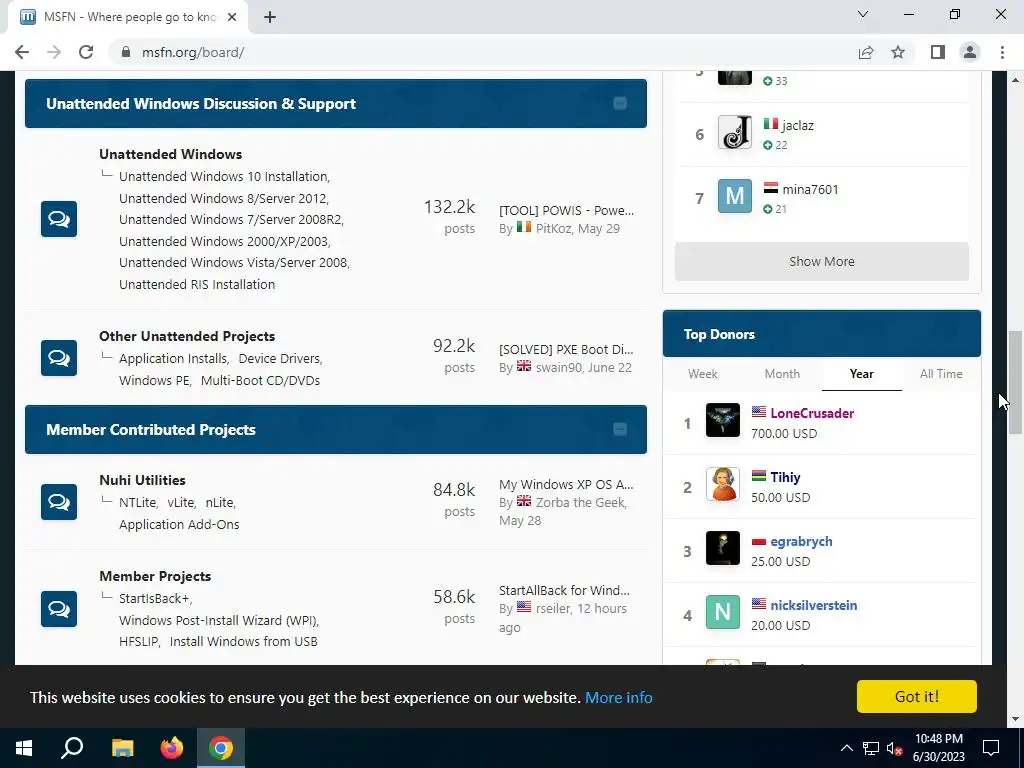Open Unattended Windows 10 Installation subforum
This screenshot has height=768, width=1024.
click(223, 176)
